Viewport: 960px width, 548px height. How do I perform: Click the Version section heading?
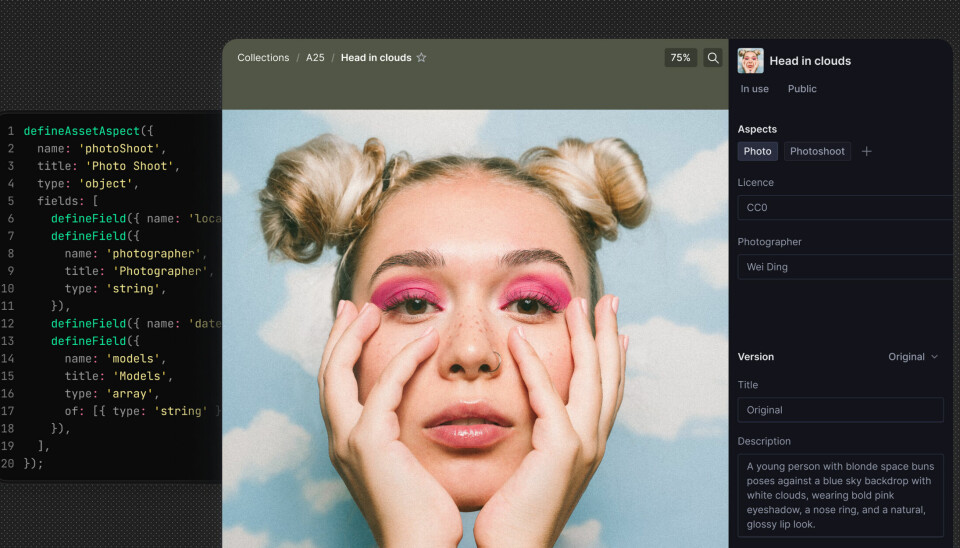pyautogui.click(x=756, y=357)
